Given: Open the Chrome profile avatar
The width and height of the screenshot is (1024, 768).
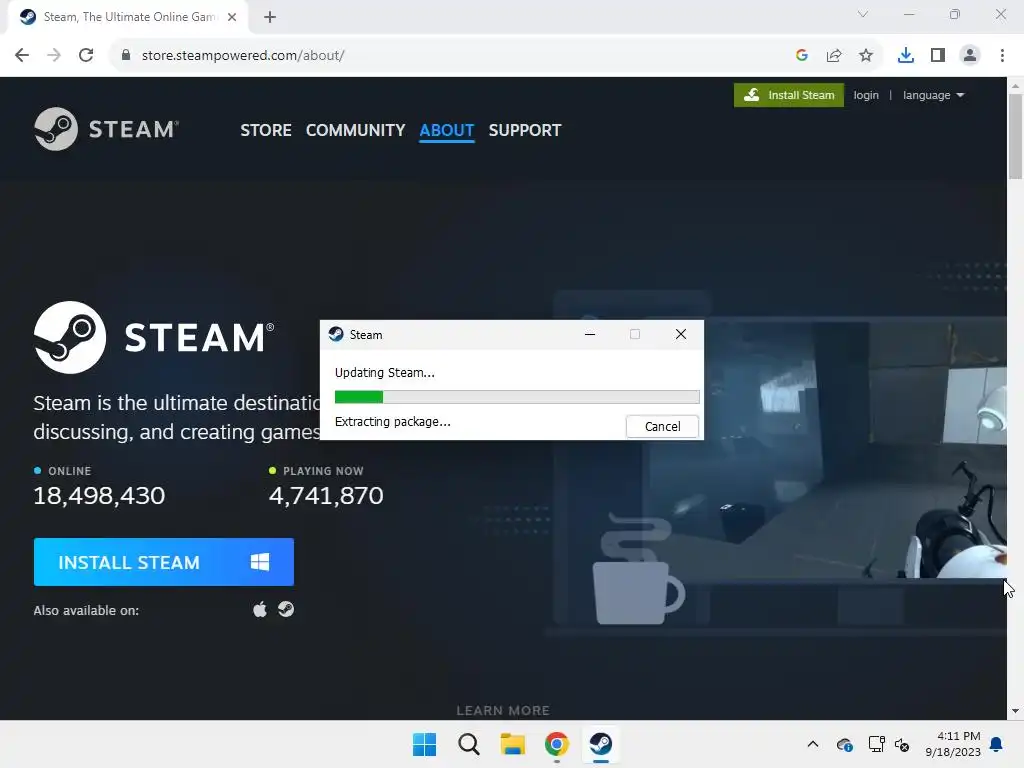Looking at the screenshot, I should [x=970, y=56].
